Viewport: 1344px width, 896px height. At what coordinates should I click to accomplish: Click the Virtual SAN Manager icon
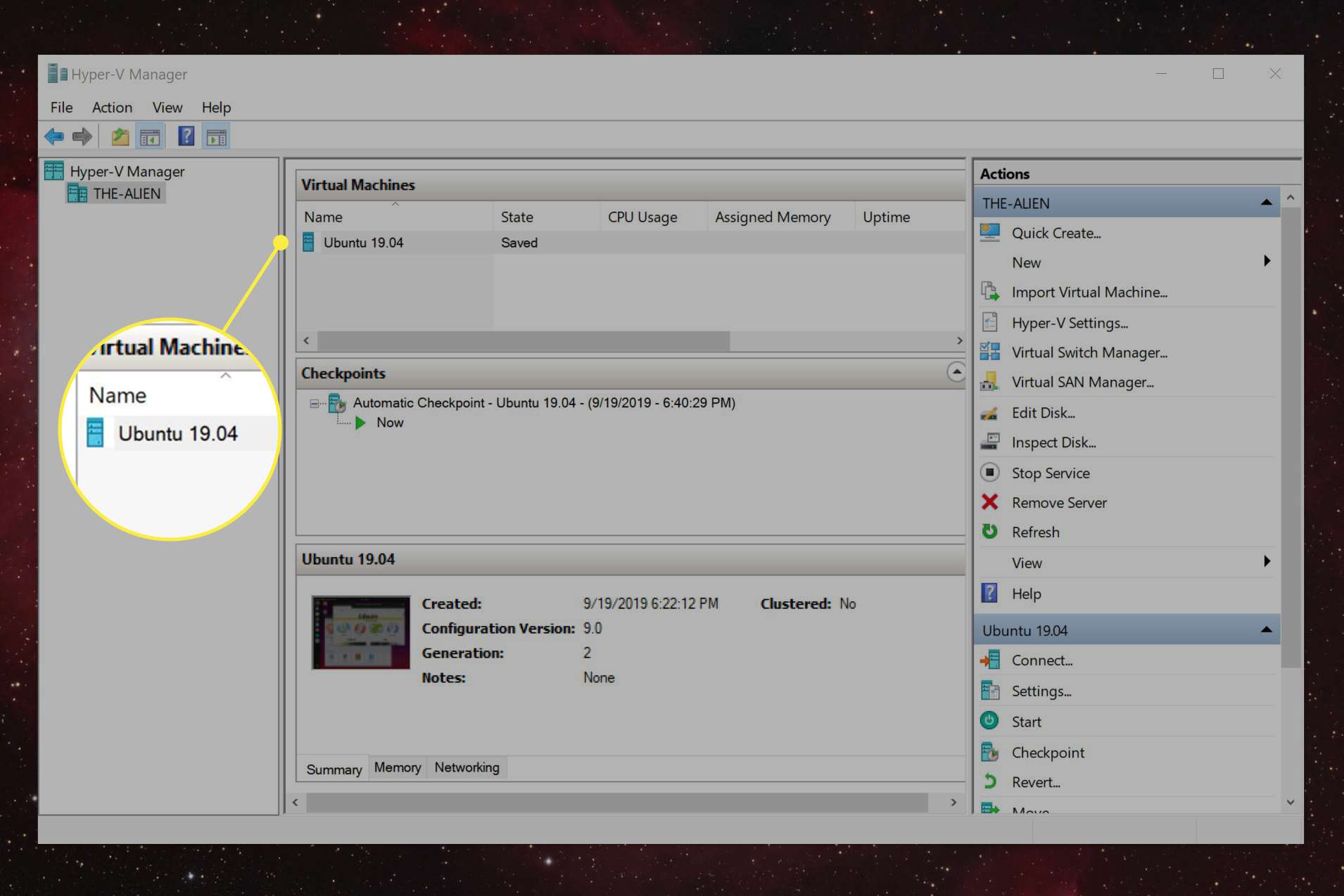point(990,382)
